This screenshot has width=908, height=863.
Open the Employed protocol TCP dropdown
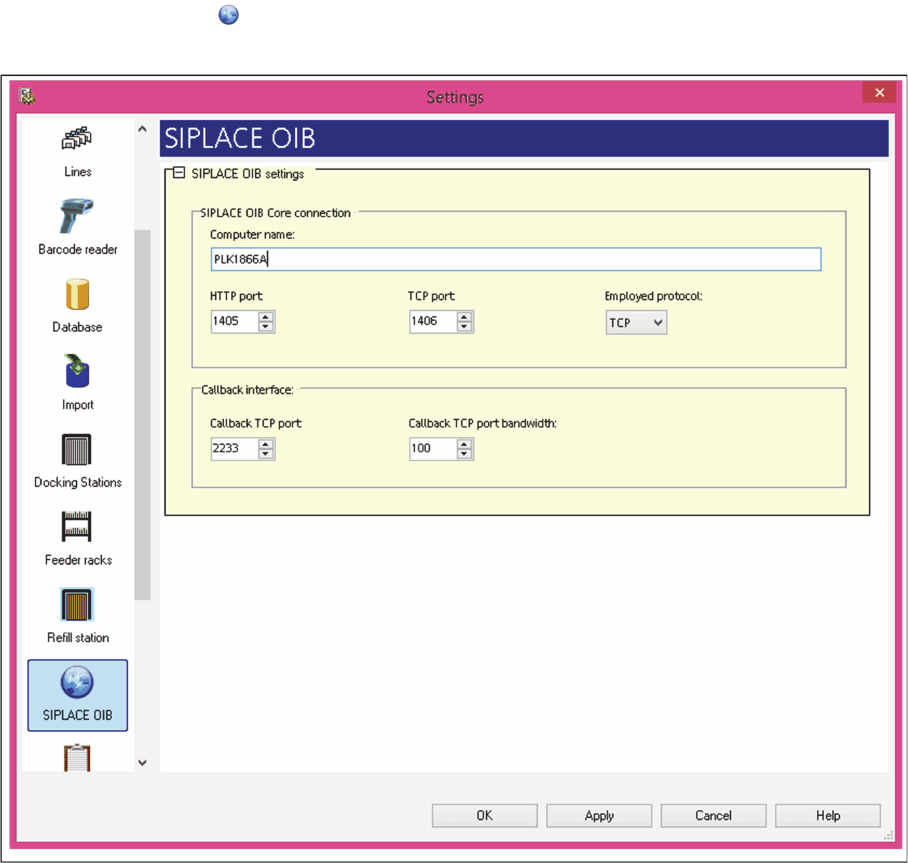point(636,323)
